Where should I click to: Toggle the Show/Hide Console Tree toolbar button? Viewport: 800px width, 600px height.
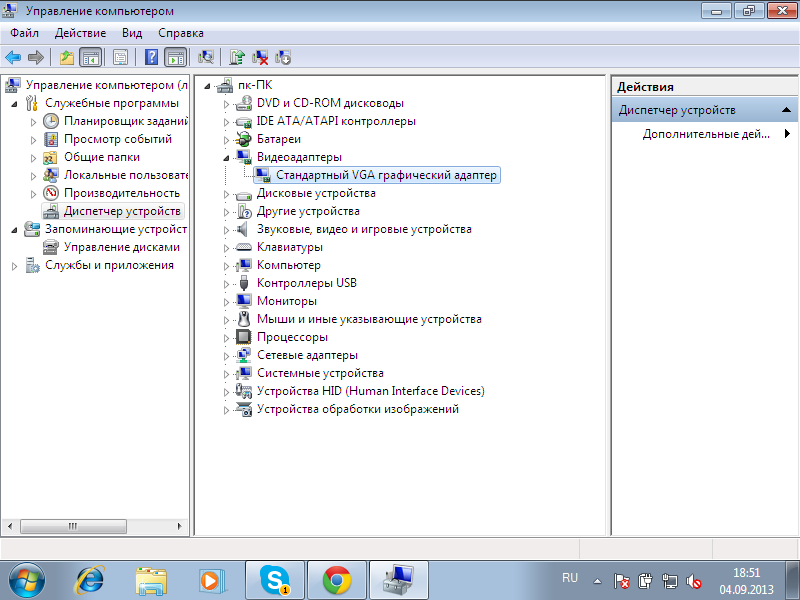click(x=91, y=57)
